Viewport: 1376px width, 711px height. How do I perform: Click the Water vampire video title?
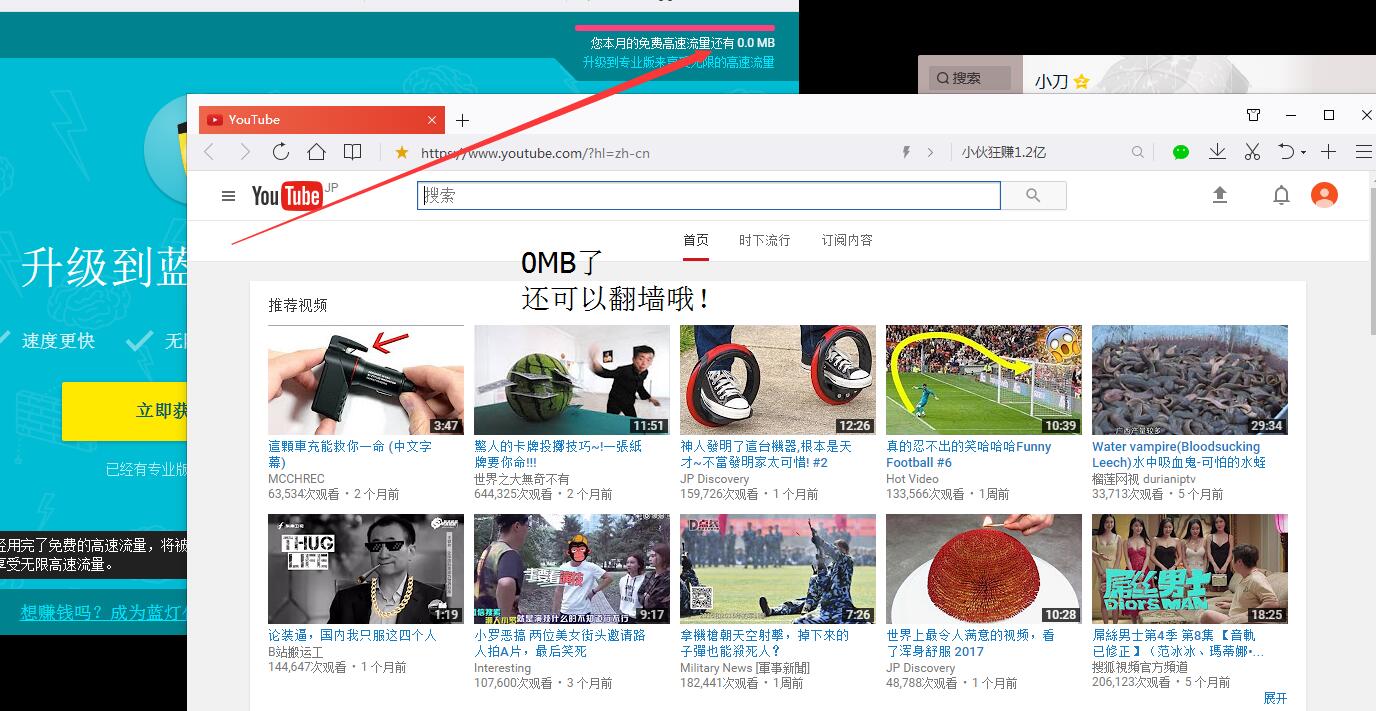(1179, 454)
